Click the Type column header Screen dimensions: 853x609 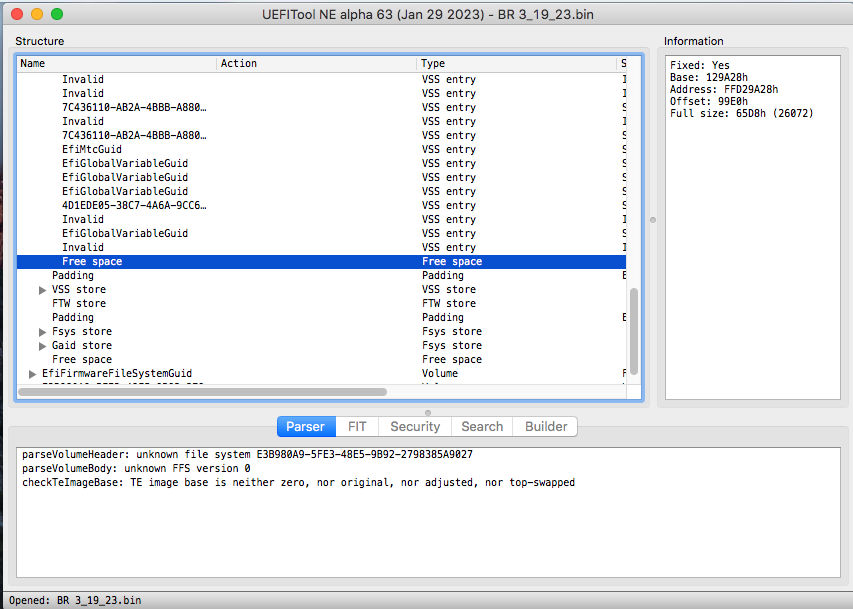click(x=517, y=64)
